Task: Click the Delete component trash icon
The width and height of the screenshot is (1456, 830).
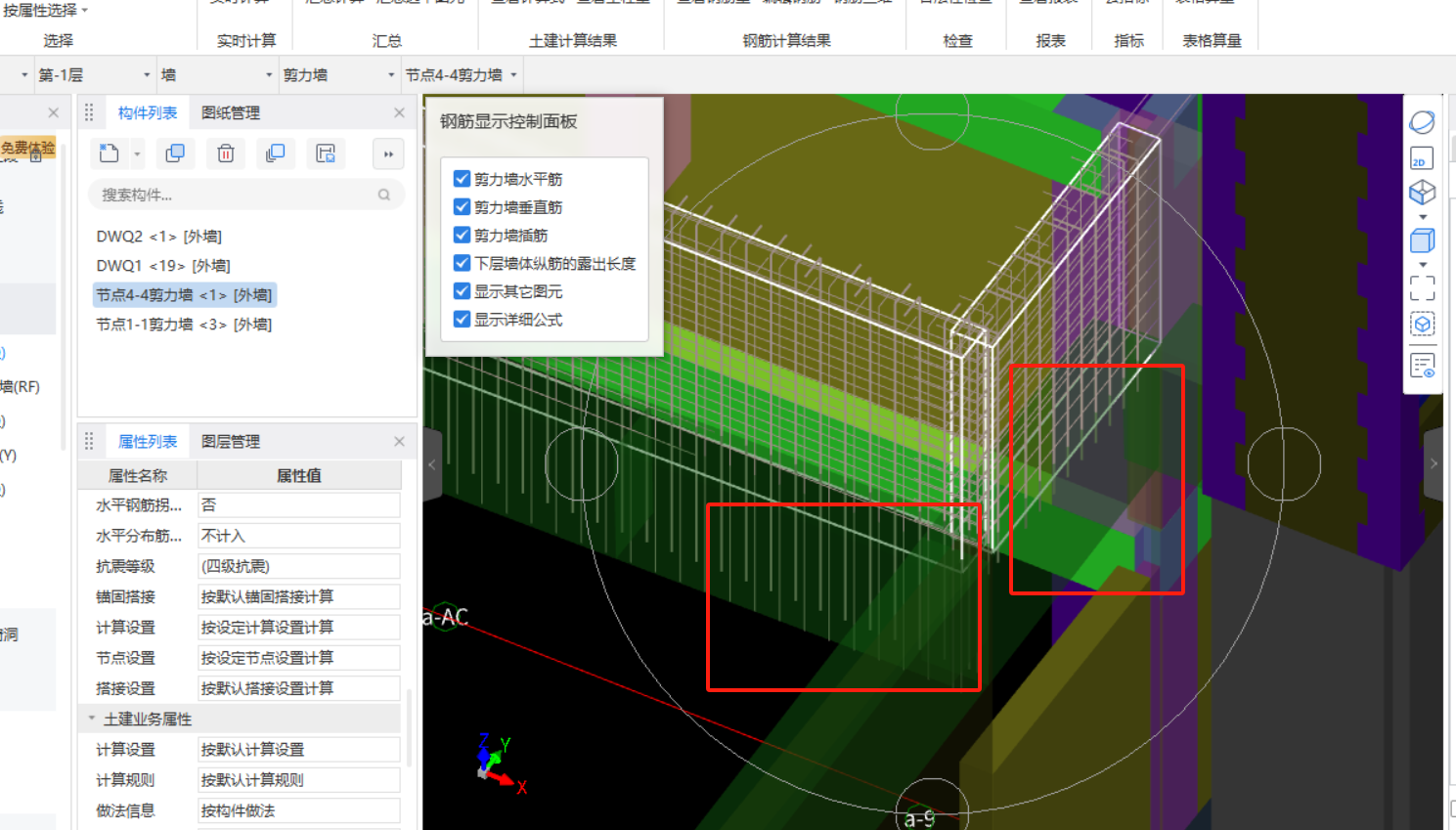Action: pos(226,153)
